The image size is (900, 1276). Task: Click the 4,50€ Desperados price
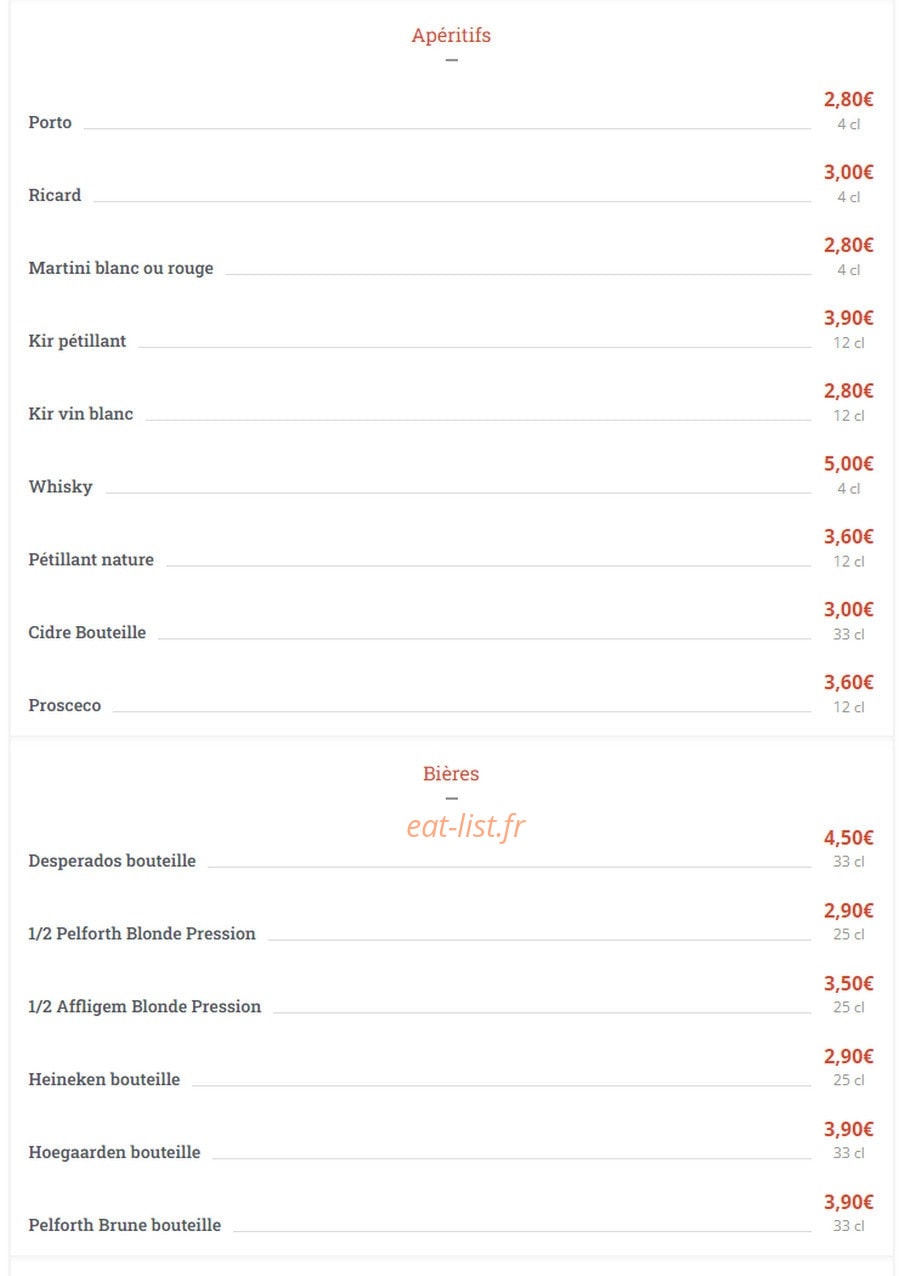[849, 838]
